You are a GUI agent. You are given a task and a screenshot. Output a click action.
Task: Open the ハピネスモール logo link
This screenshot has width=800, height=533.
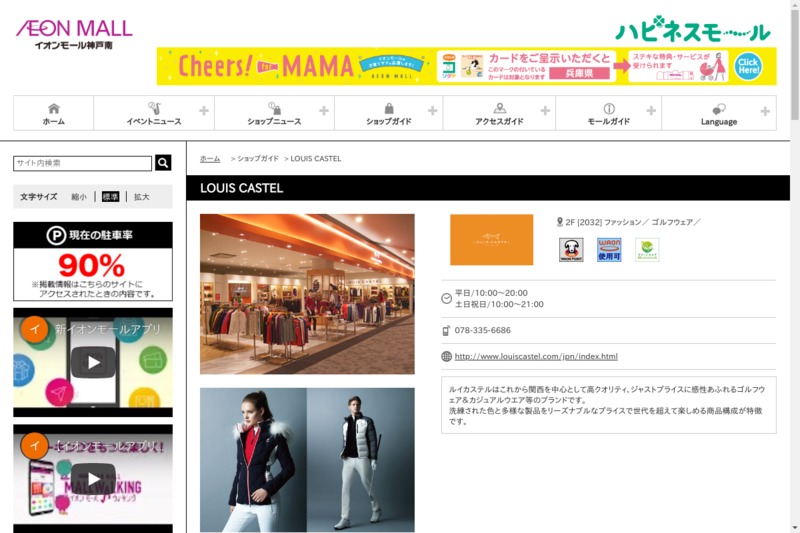pos(693,29)
